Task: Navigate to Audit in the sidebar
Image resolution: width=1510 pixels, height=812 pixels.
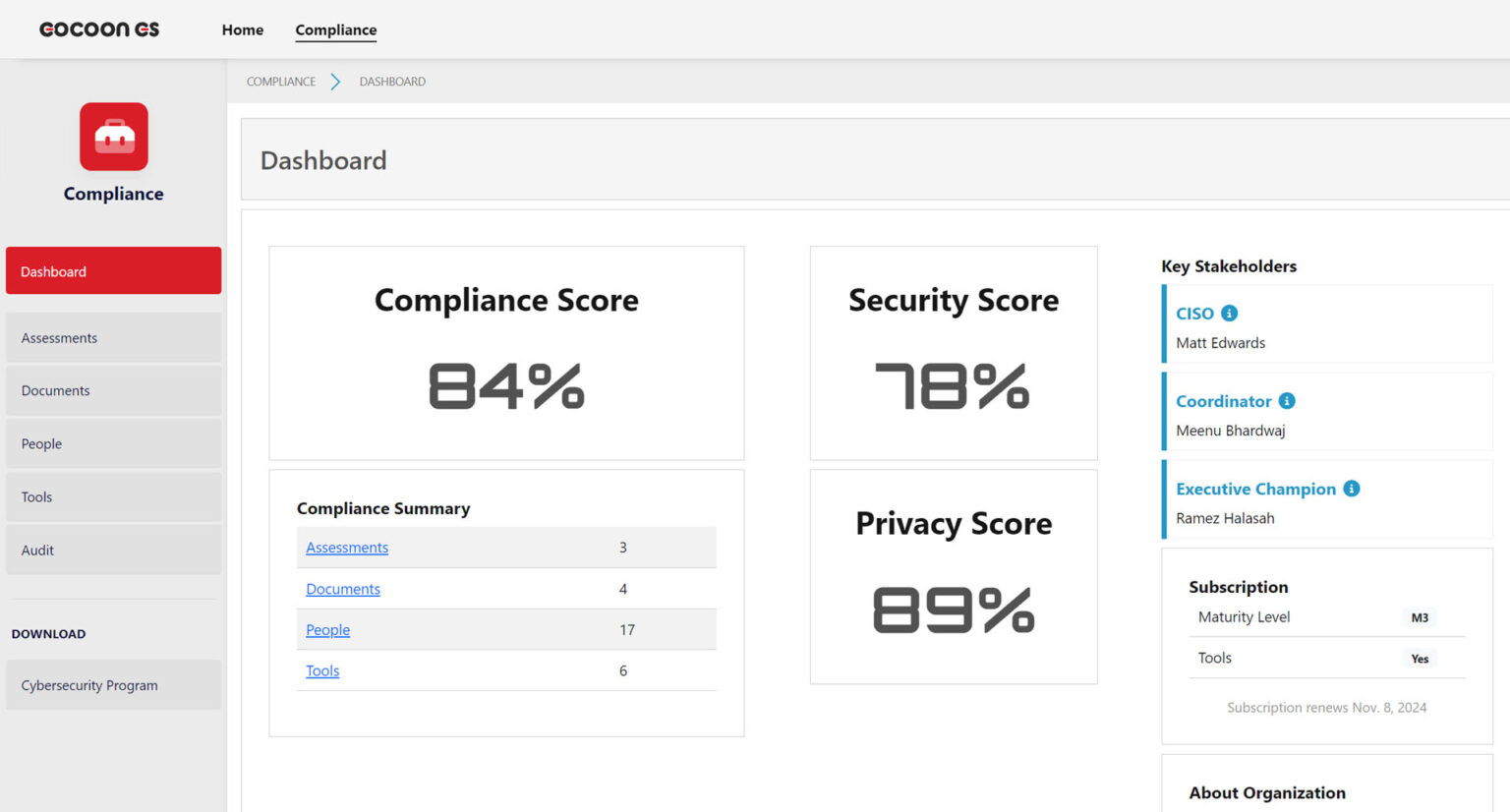Action: [113, 551]
